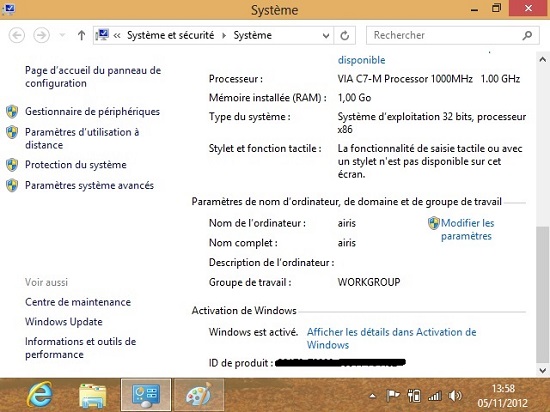Open Protection du système
Image resolution: width=550 pixels, height=412 pixels.
[76, 165]
